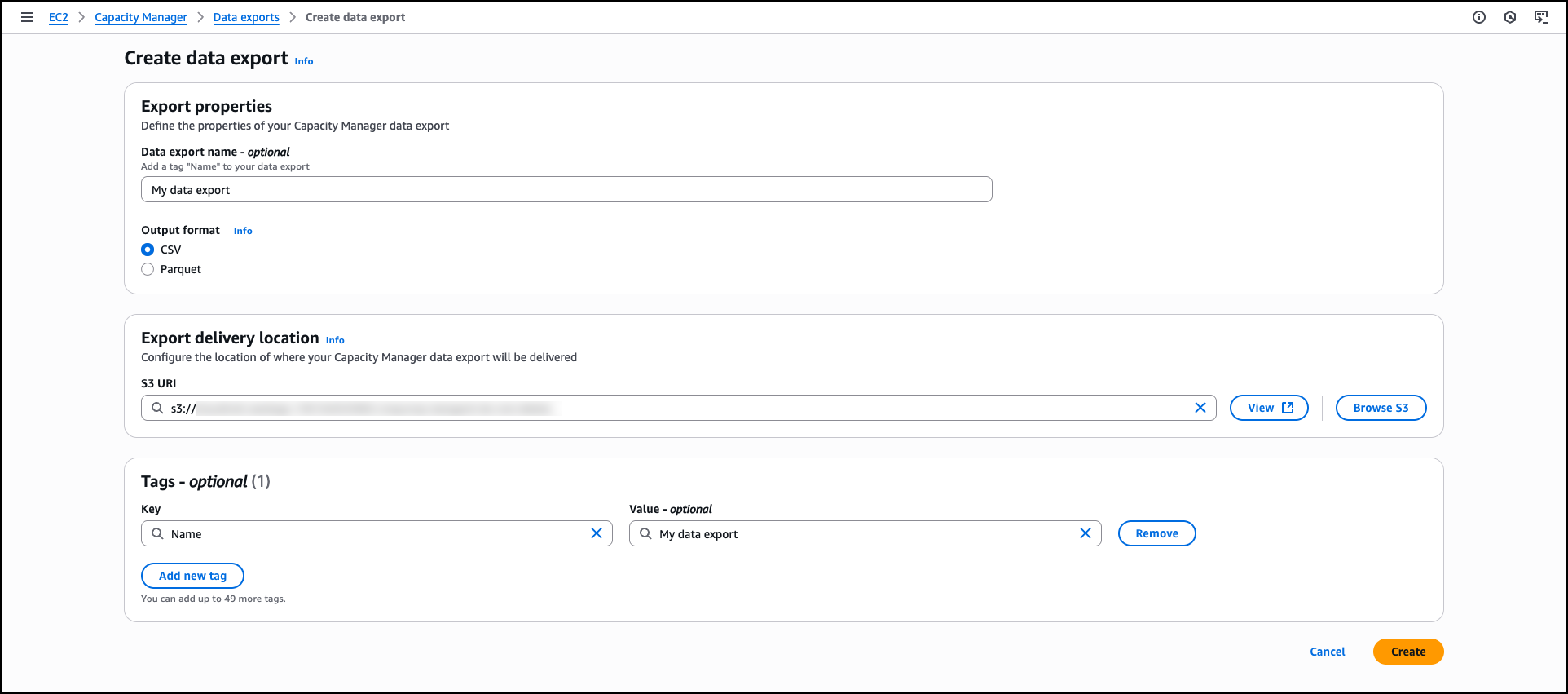Clear the S3 URI field with X icon

coord(1200,408)
